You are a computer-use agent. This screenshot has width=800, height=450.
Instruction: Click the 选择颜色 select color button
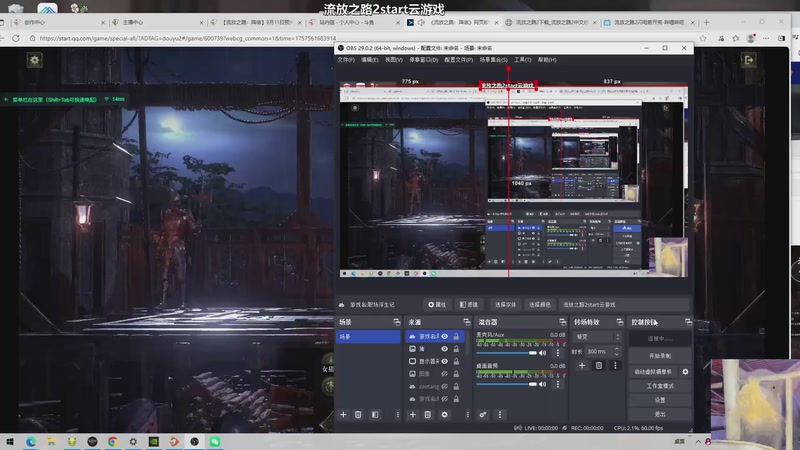pos(539,305)
